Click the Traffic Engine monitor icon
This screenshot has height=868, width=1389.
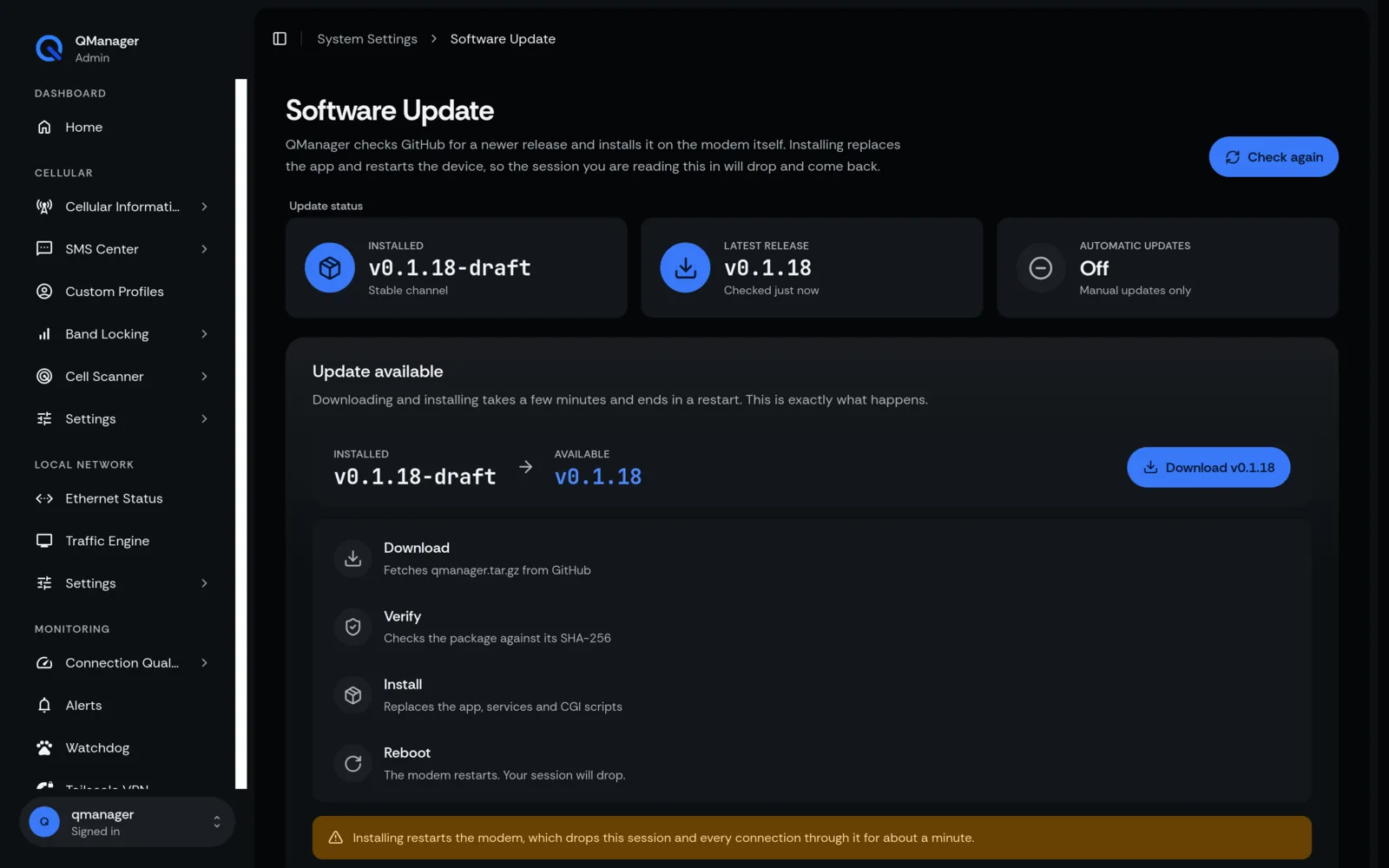(44, 541)
